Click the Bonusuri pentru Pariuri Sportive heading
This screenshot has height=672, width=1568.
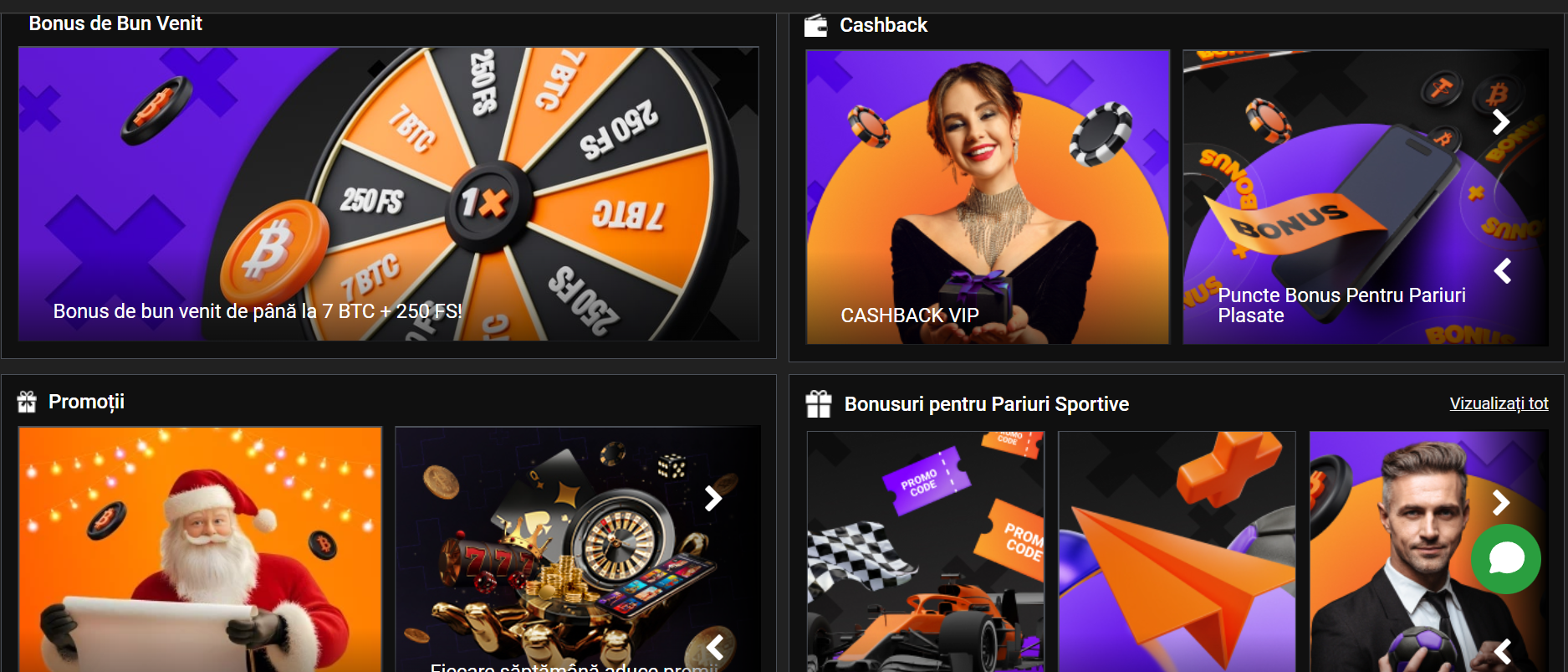(987, 404)
